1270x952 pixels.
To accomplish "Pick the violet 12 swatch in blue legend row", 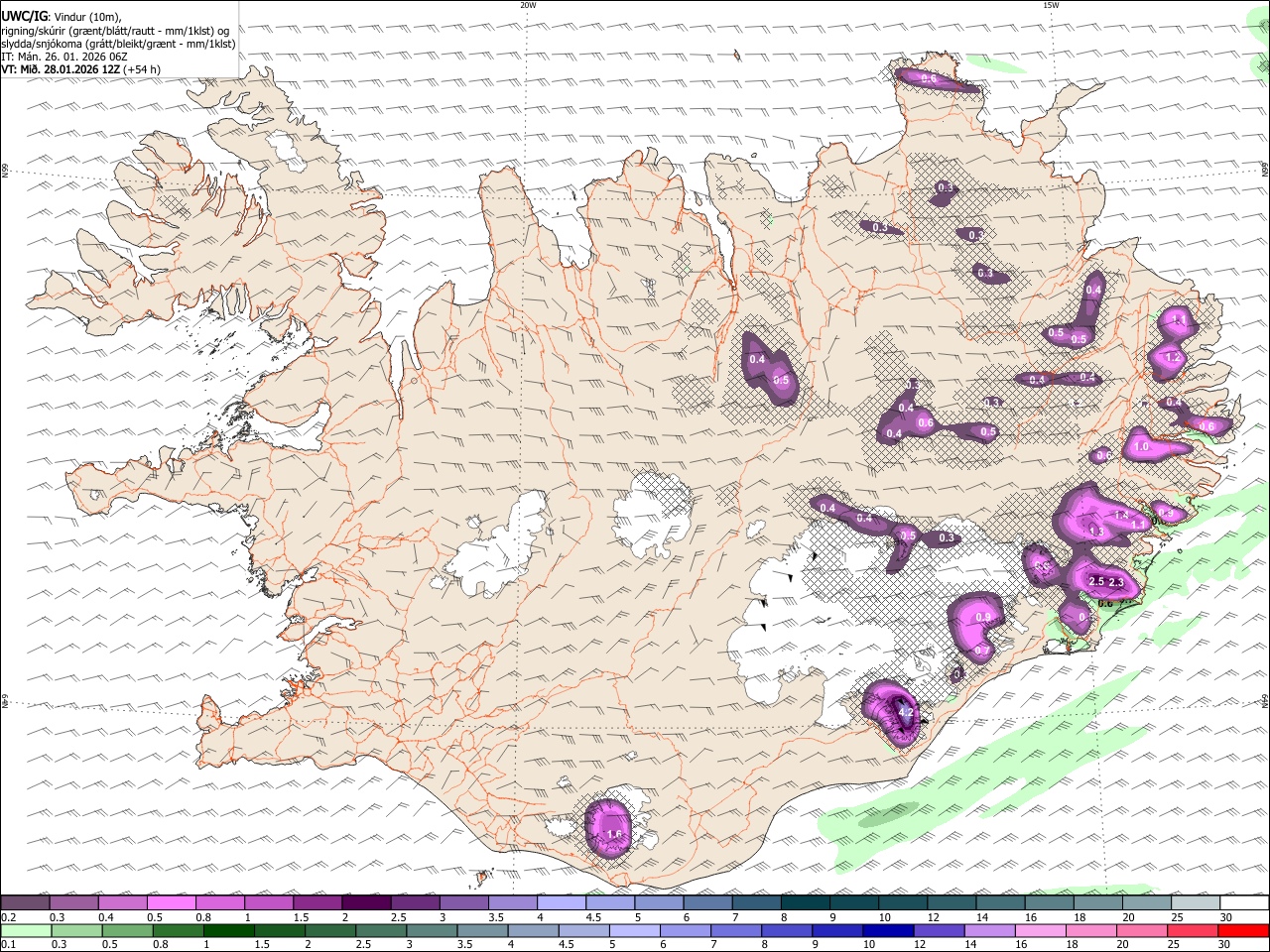I will pyautogui.click(x=940, y=931).
